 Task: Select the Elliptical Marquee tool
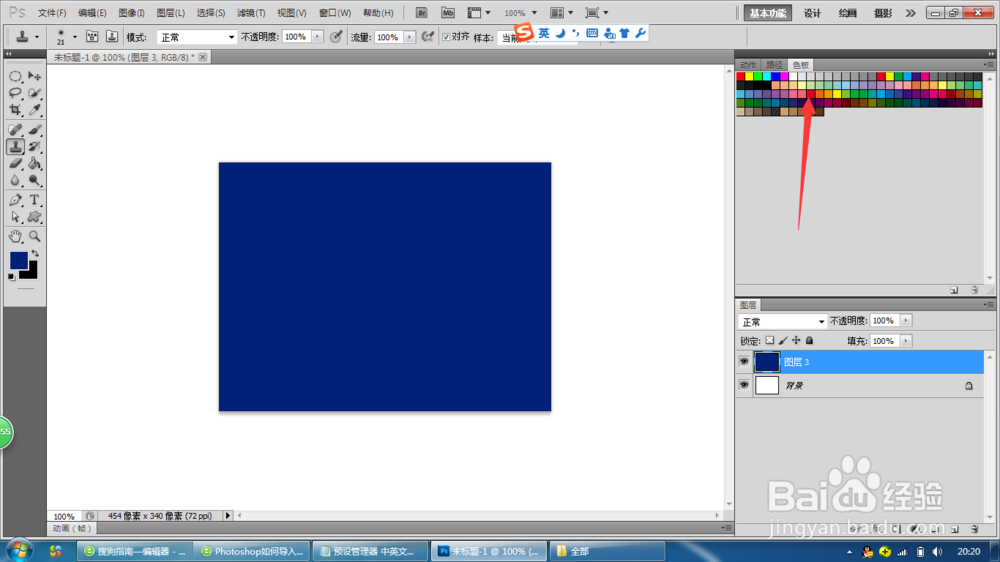pos(15,77)
